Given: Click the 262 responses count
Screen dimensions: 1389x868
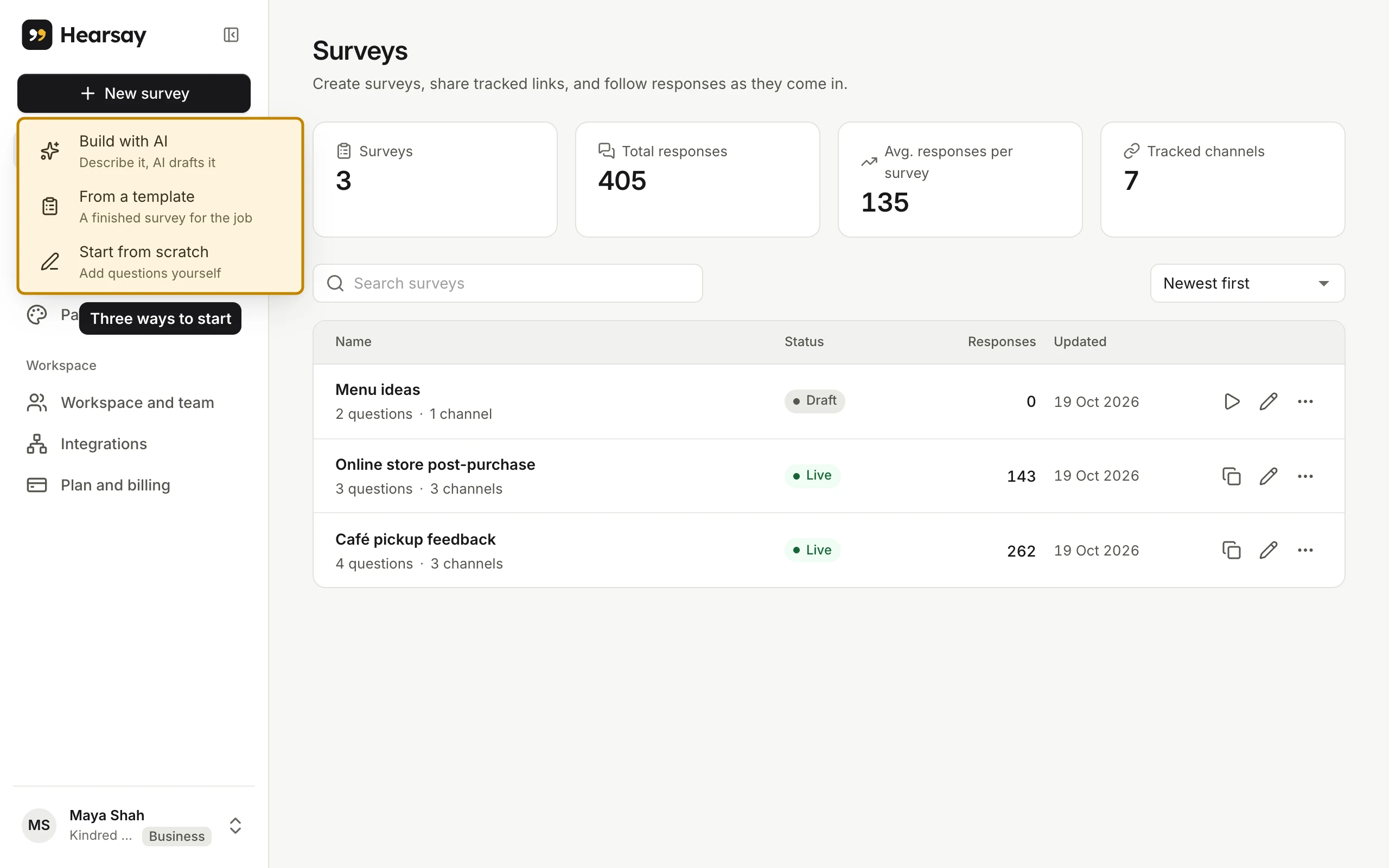Looking at the screenshot, I should pyautogui.click(x=1021, y=551).
